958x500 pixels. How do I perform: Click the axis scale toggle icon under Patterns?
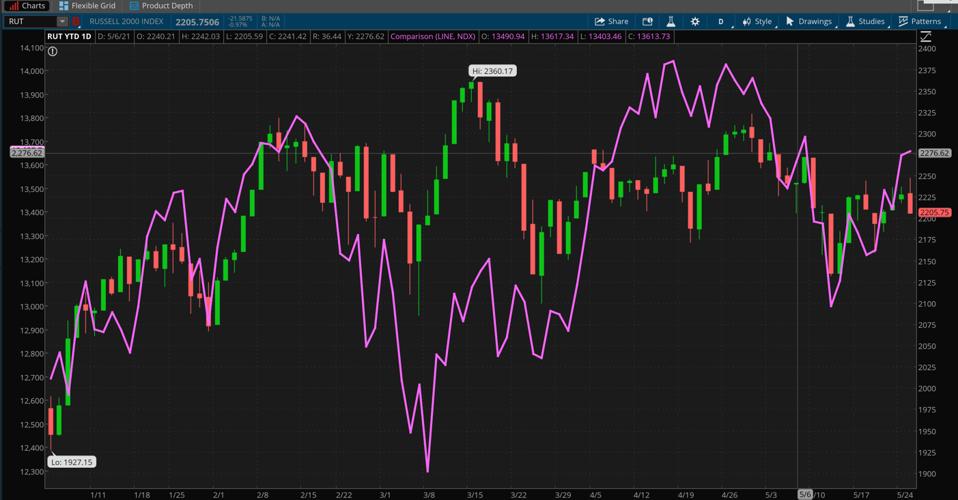tap(925, 37)
